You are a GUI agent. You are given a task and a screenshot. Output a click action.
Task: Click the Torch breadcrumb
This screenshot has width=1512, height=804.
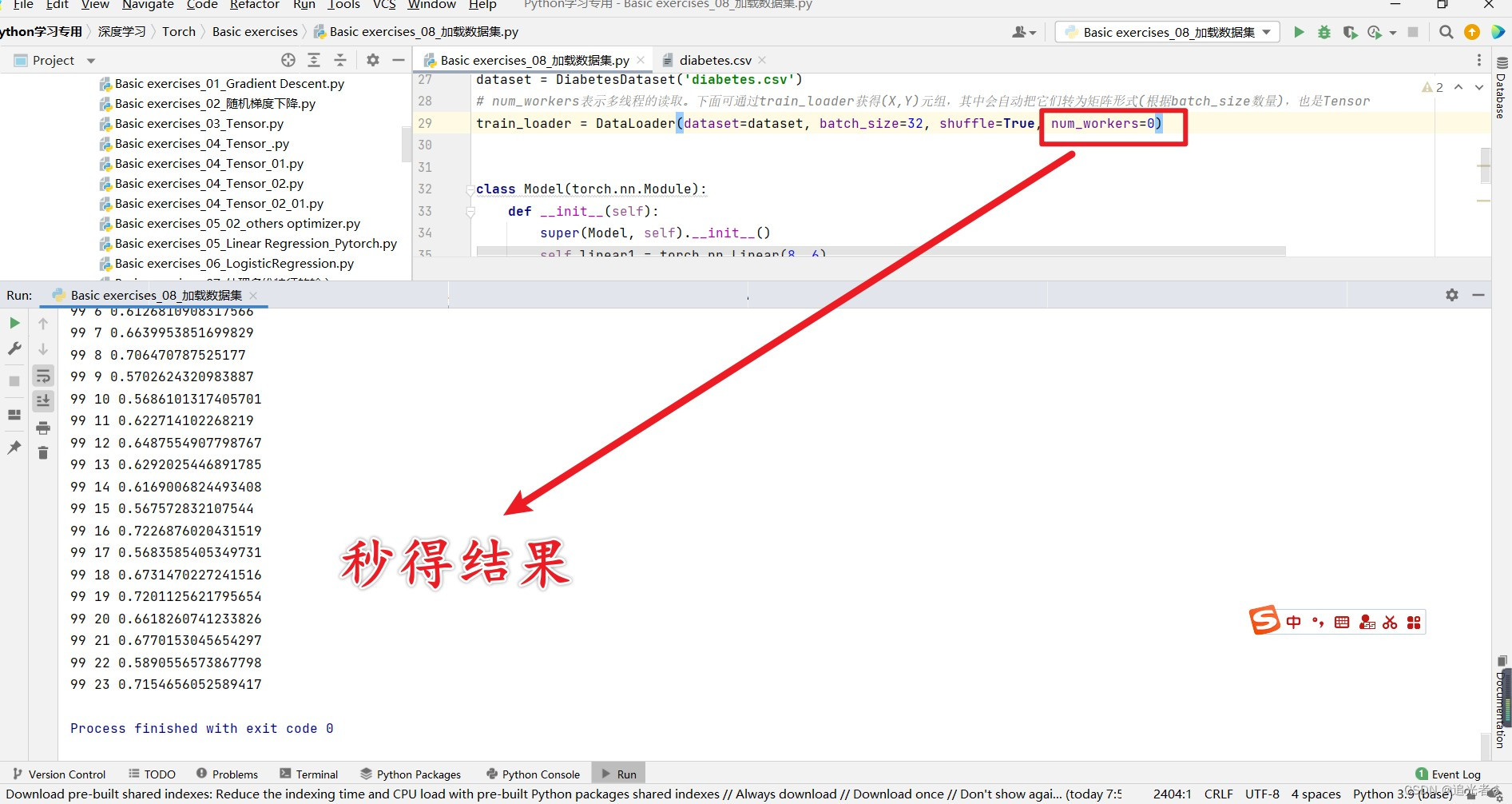pyautogui.click(x=179, y=32)
